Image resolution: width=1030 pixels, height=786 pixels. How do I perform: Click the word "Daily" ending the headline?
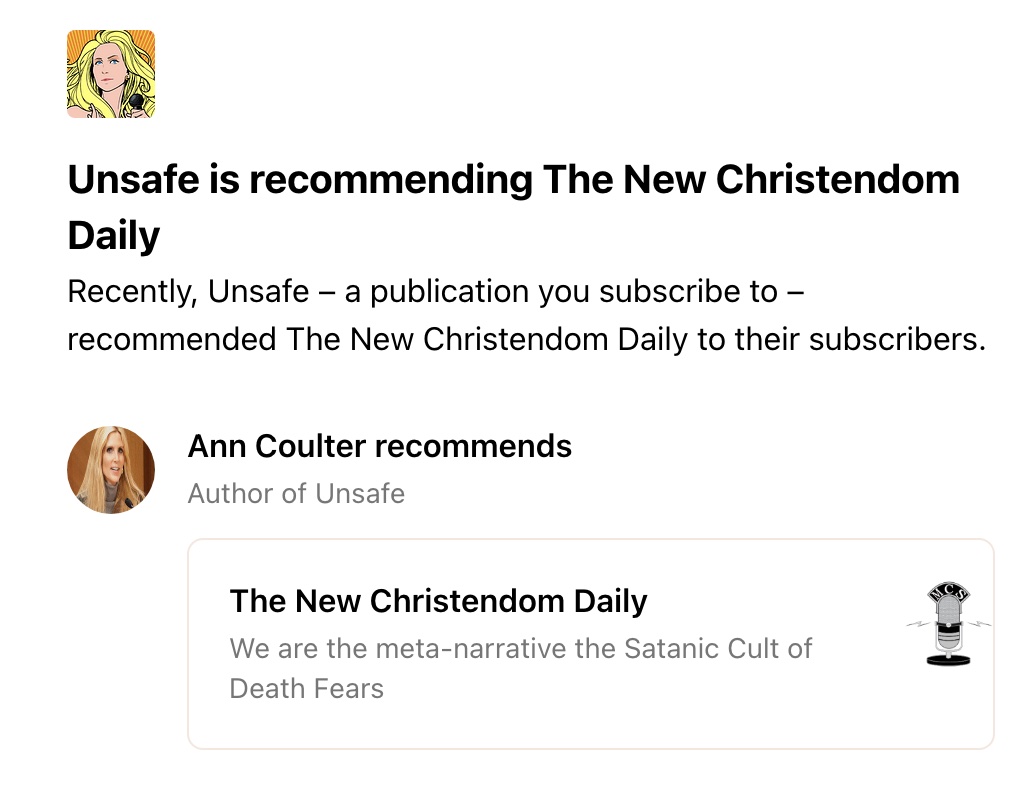coord(114,236)
